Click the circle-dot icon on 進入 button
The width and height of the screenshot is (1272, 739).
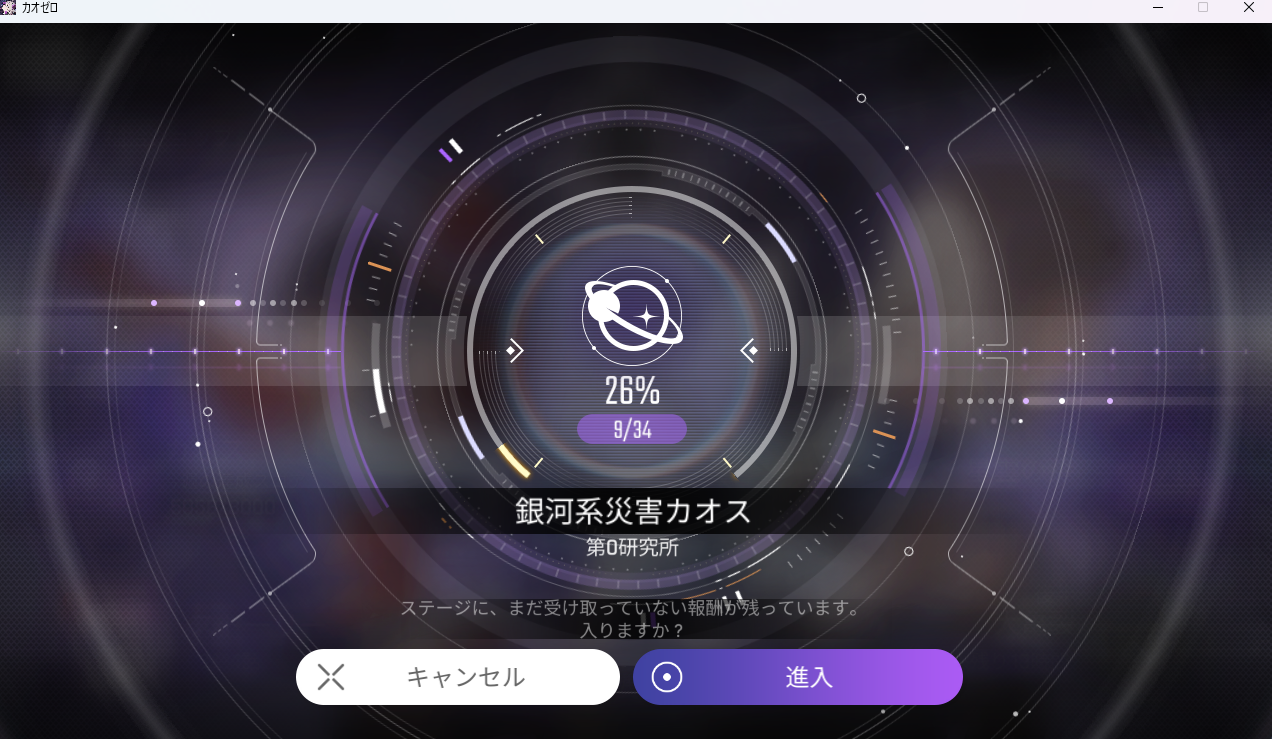coord(667,677)
